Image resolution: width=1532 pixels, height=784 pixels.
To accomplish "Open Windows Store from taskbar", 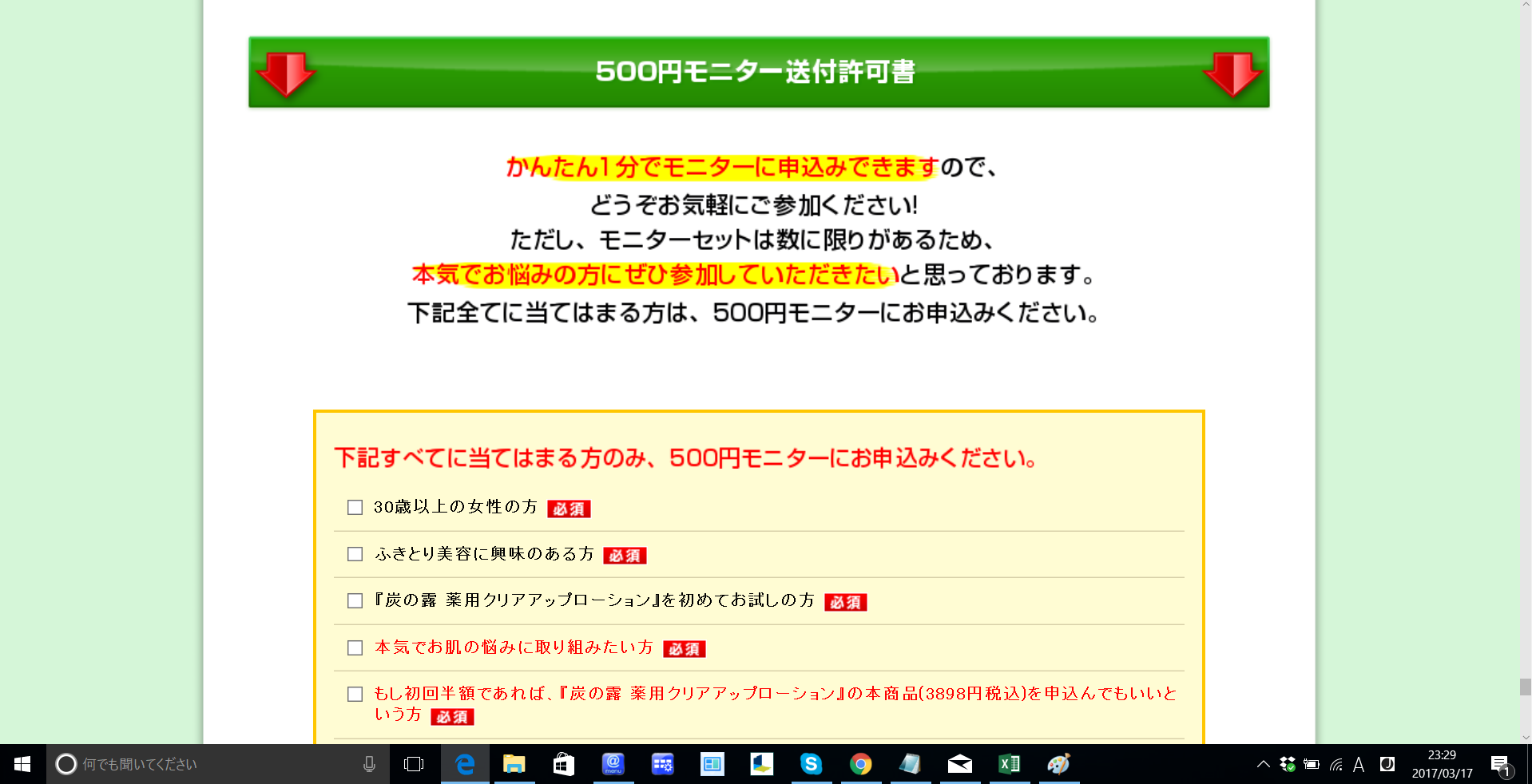I will tap(564, 764).
